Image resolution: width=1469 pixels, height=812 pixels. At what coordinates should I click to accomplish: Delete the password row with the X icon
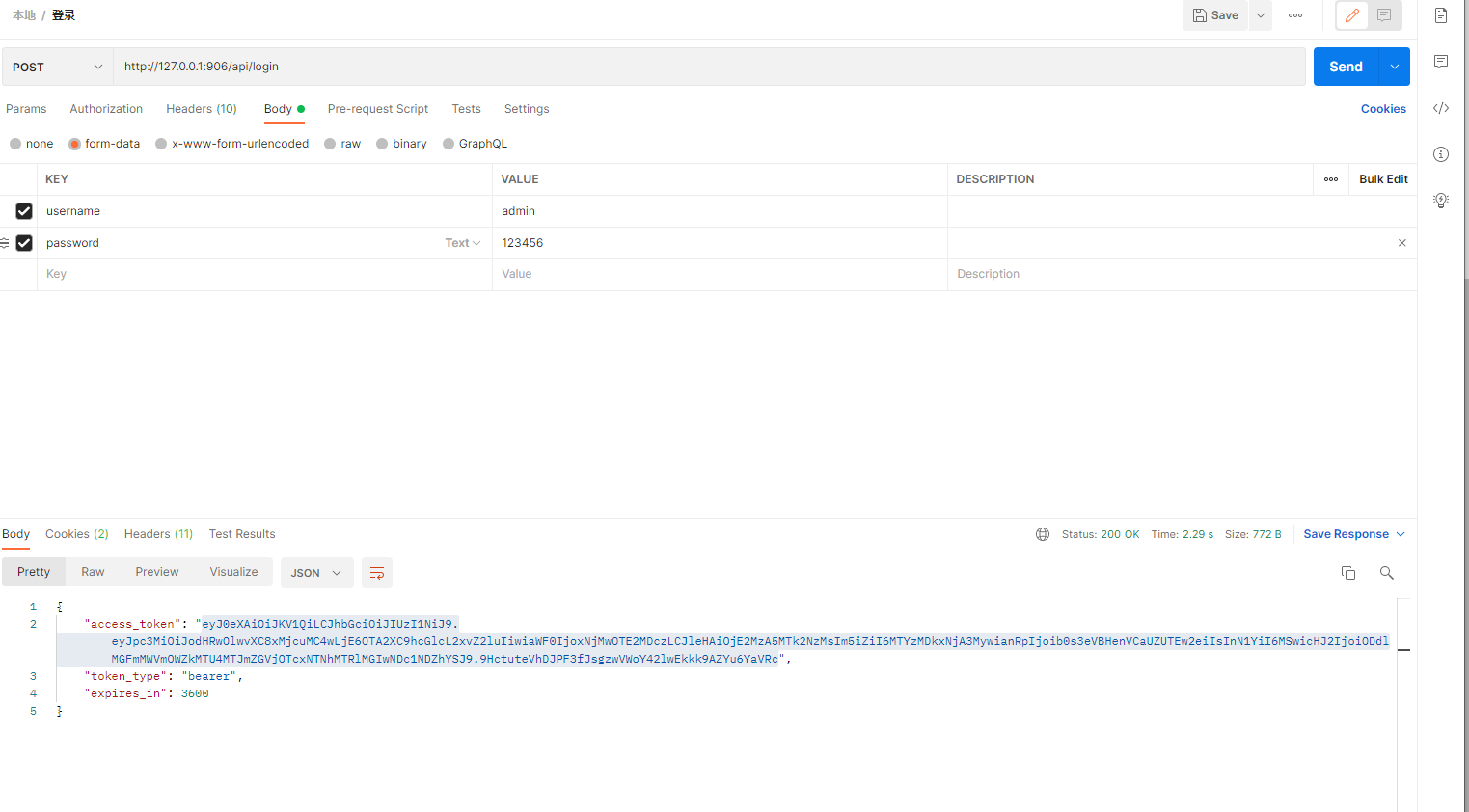[x=1402, y=243]
